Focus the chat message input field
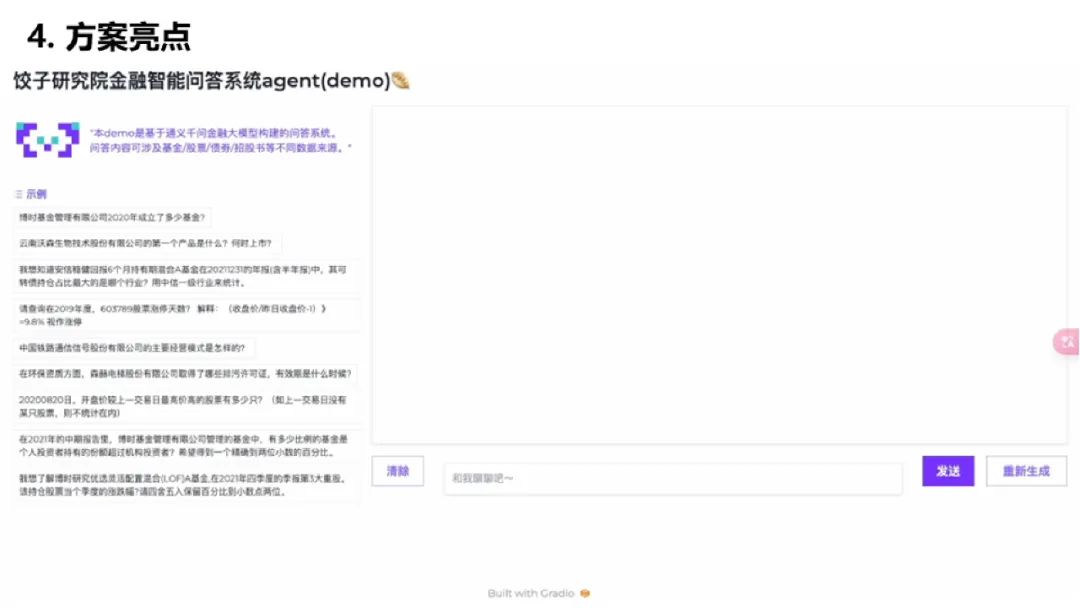1080x608 pixels. click(673, 479)
